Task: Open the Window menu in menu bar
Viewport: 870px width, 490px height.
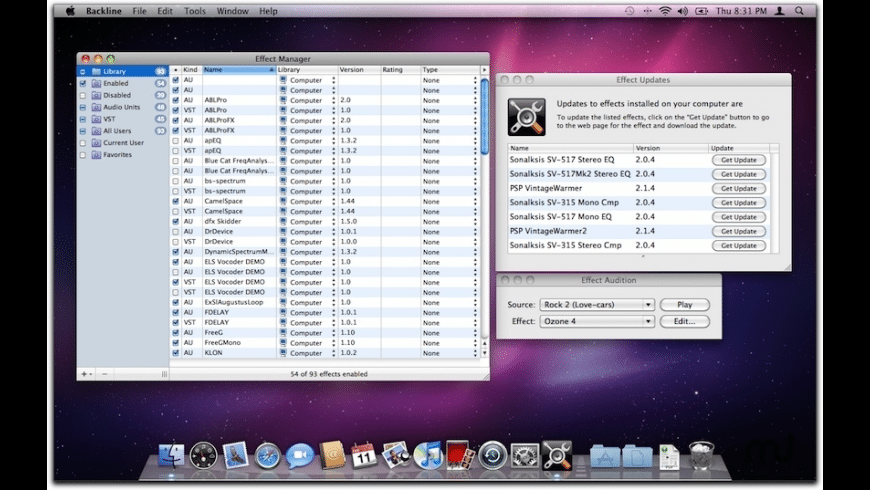Action: coord(232,11)
